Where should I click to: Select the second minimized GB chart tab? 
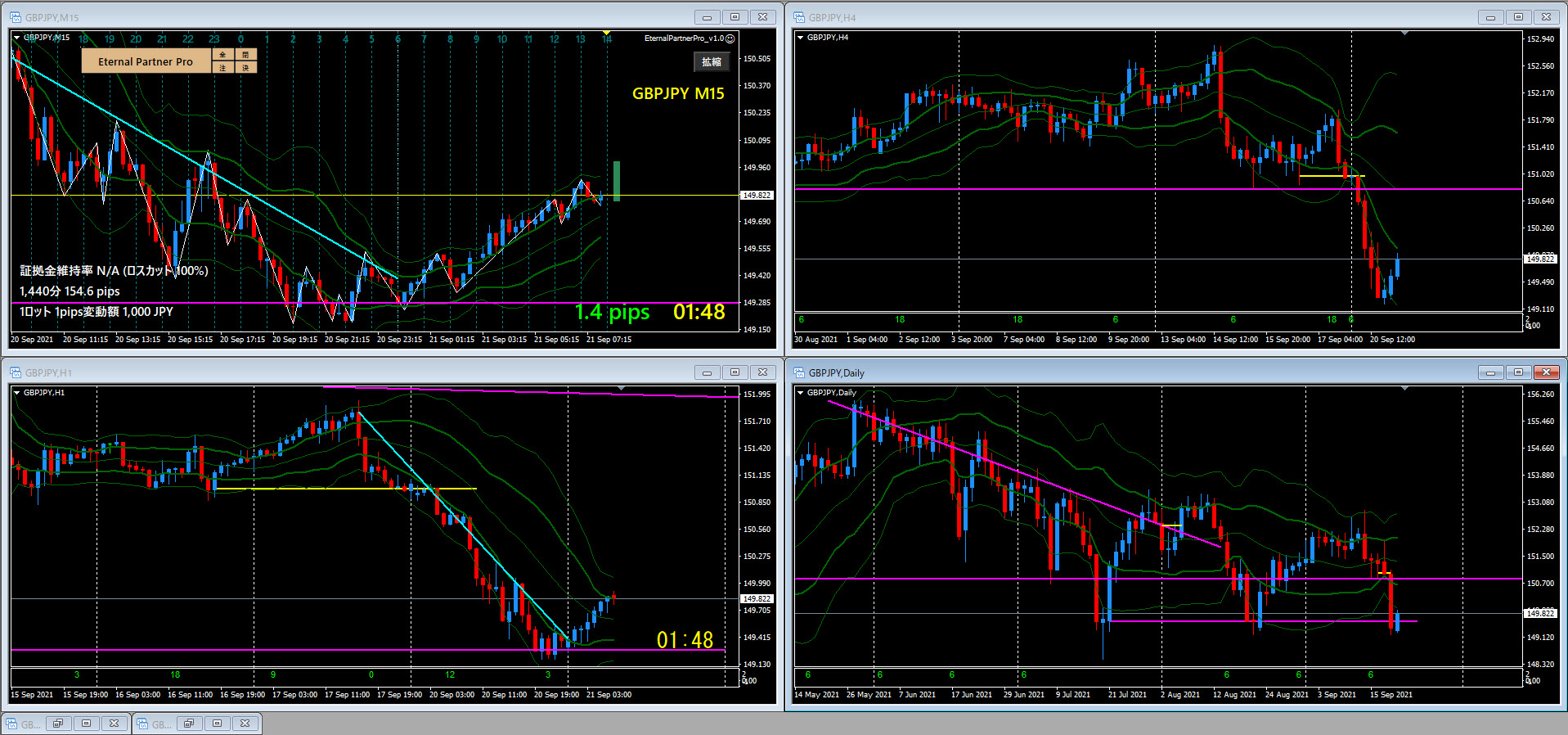(154, 724)
